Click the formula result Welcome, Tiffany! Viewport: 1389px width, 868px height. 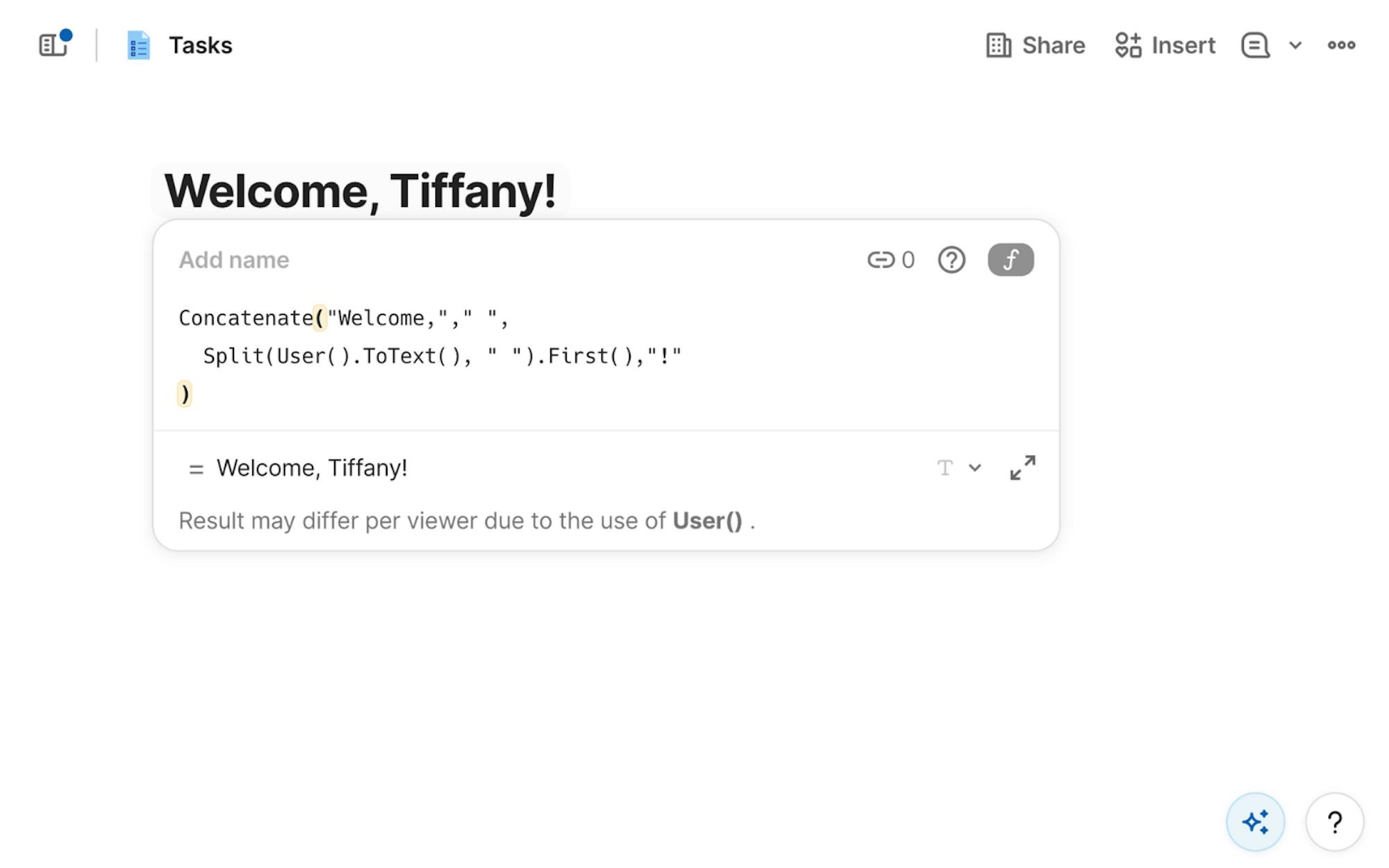pos(312,467)
